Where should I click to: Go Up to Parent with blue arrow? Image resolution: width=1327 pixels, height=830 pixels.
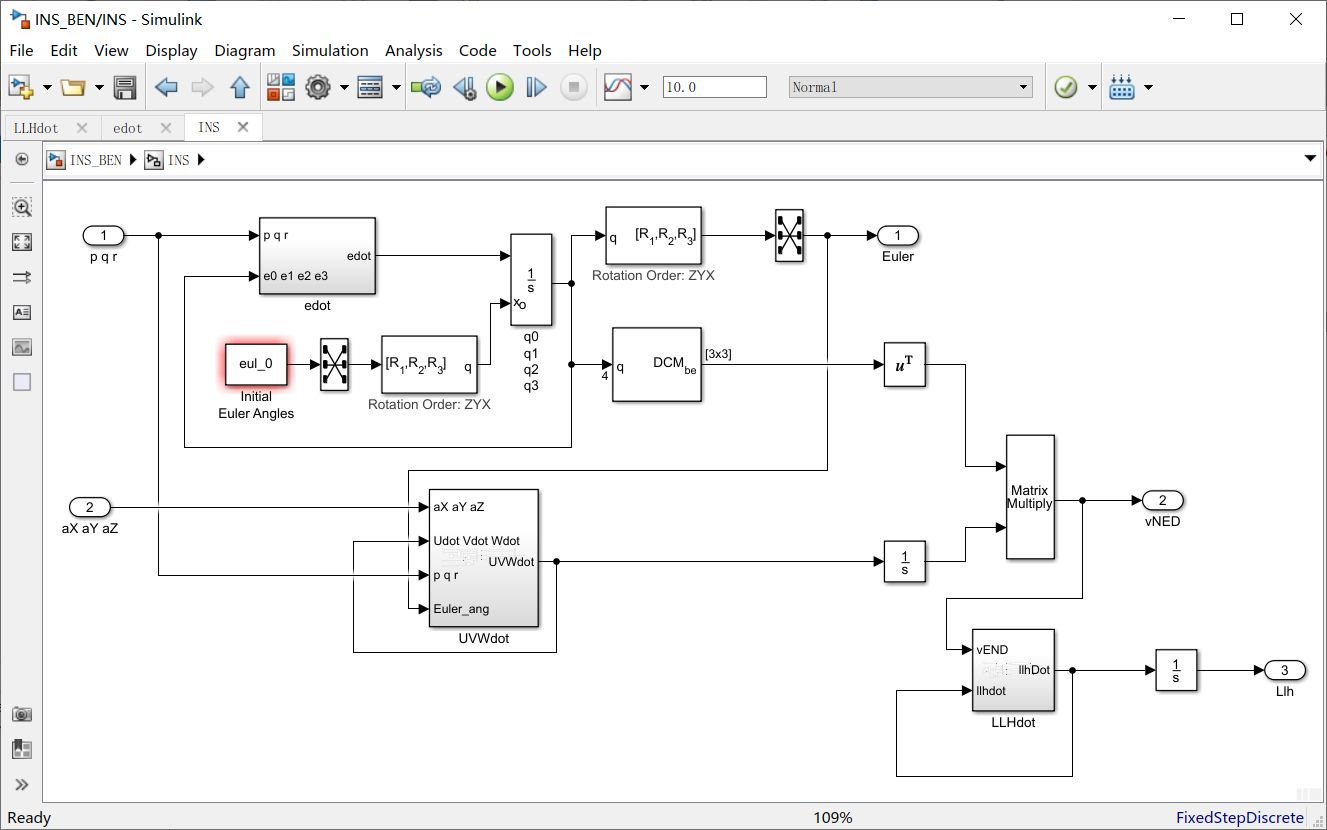point(240,87)
